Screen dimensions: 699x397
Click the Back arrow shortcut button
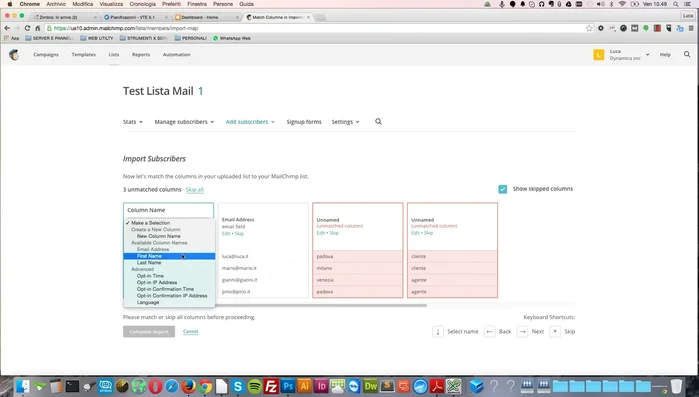[489, 332]
